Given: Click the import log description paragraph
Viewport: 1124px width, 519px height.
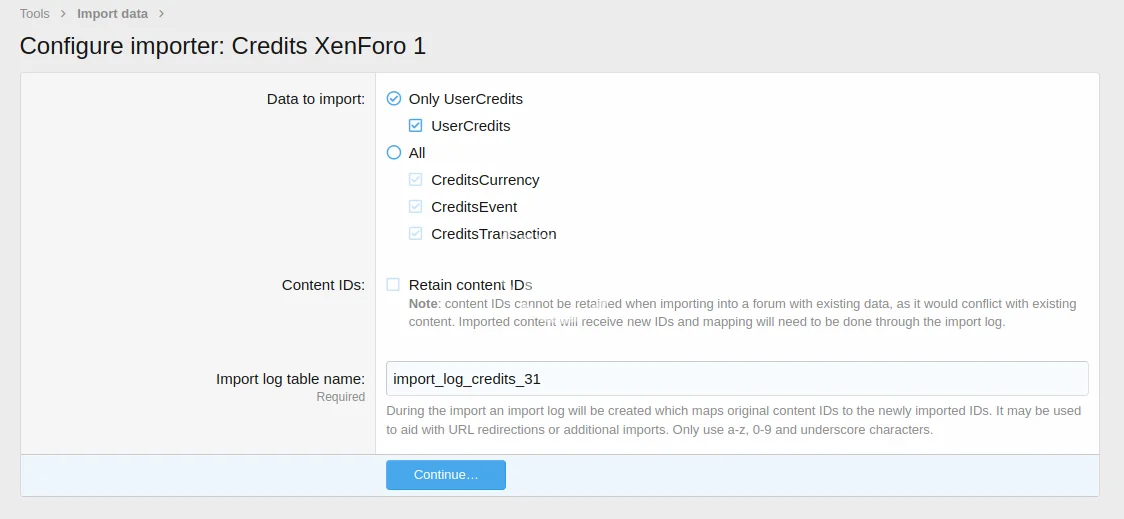Looking at the screenshot, I should click(735, 421).
